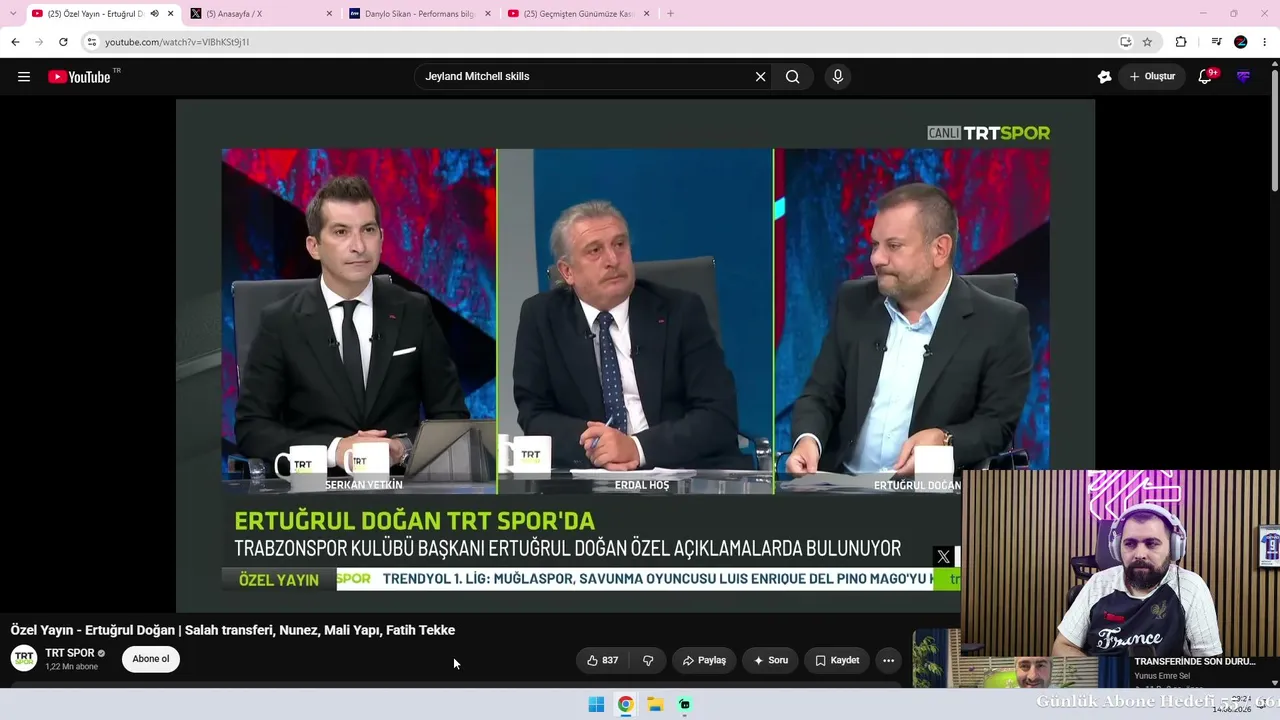Share the video via Paylaş
The image size is (1280, 720).
pos(704,660)
